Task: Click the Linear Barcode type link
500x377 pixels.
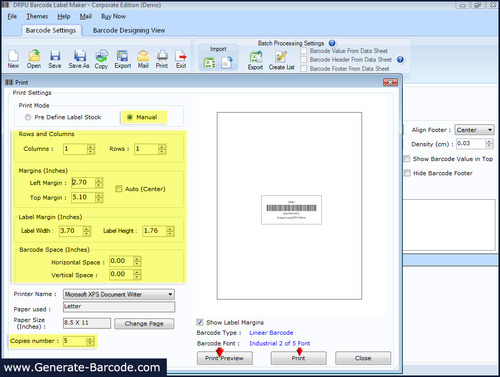Action: (x=271, y=333)
